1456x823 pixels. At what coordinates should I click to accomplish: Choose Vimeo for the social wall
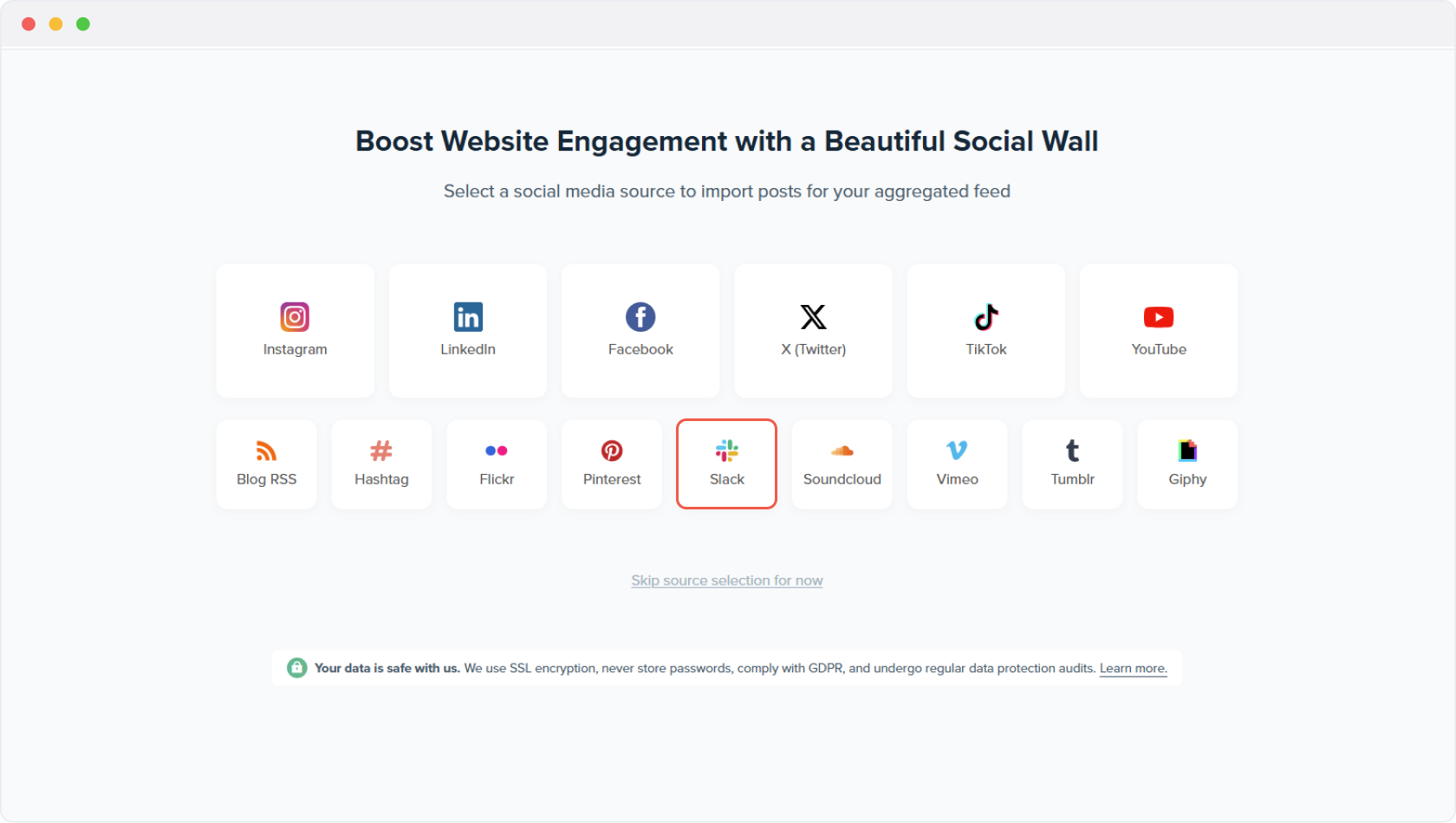pos(957,464)
